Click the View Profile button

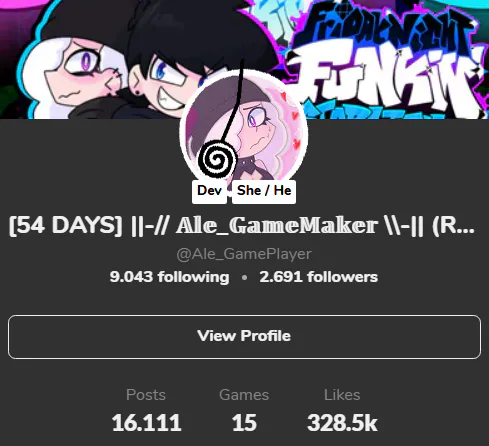click(x=244, y=337)
